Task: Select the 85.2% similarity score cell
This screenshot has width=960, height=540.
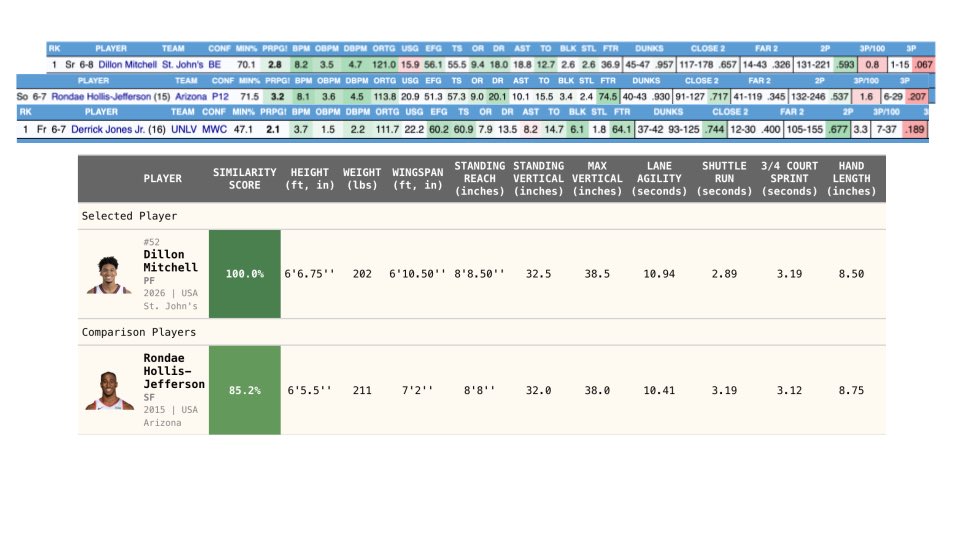Action: [x=244, y=390]
